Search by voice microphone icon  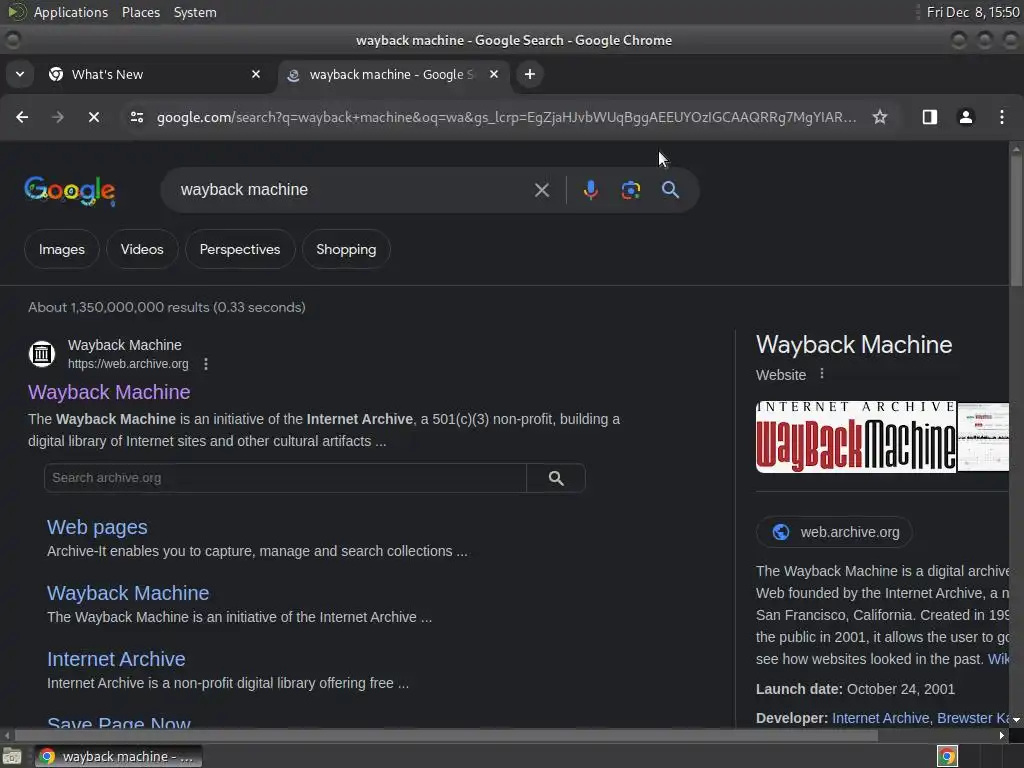590,190
